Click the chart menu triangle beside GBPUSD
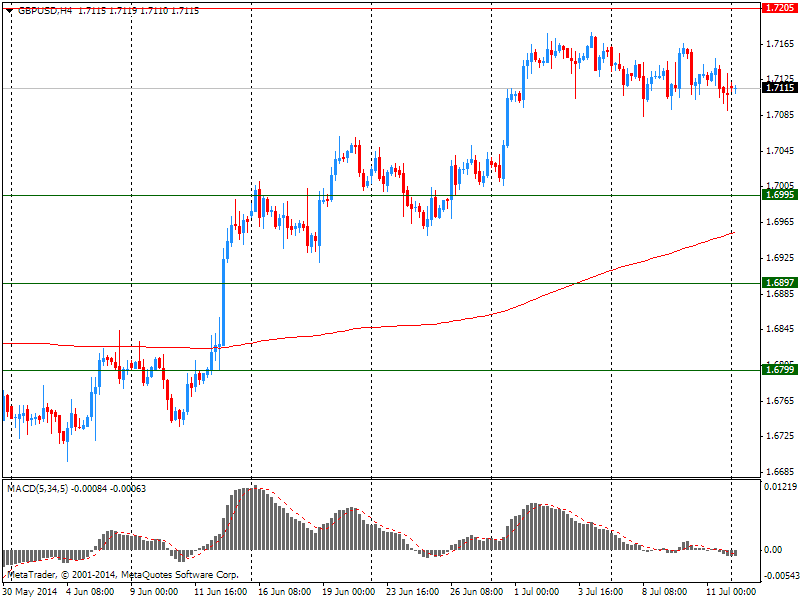Screen dimensions: 800x600 tap(9, 11)
